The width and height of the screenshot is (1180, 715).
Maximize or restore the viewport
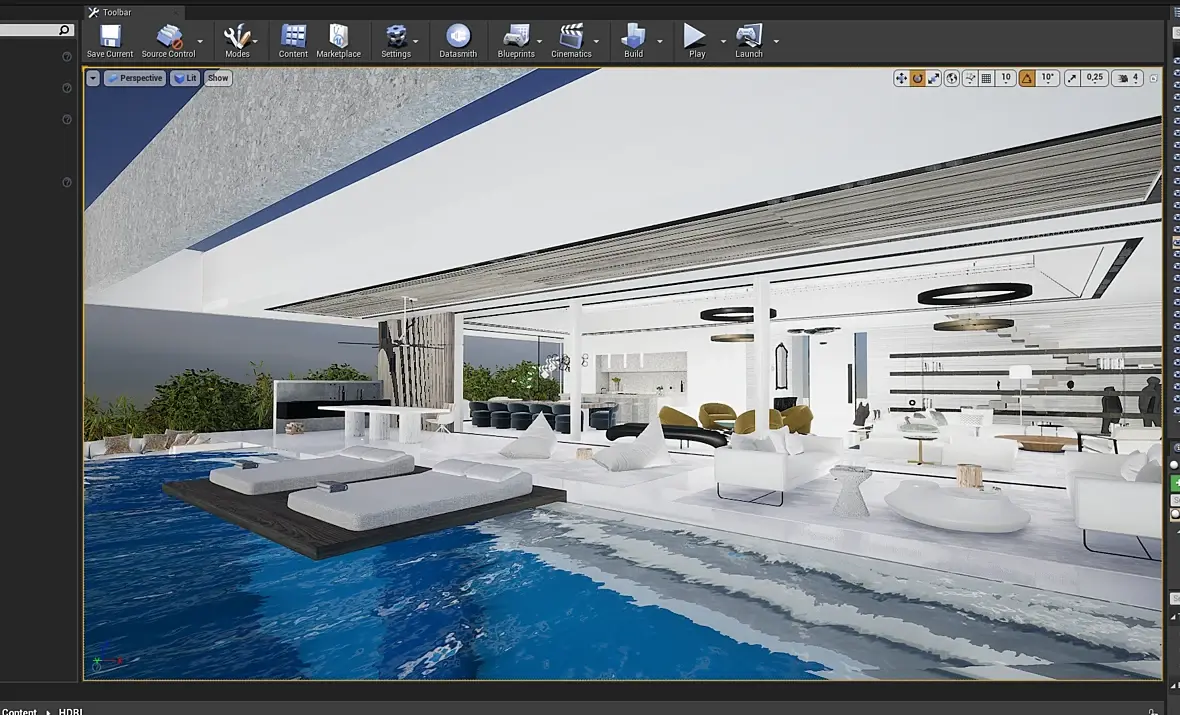click(1154, 78)
